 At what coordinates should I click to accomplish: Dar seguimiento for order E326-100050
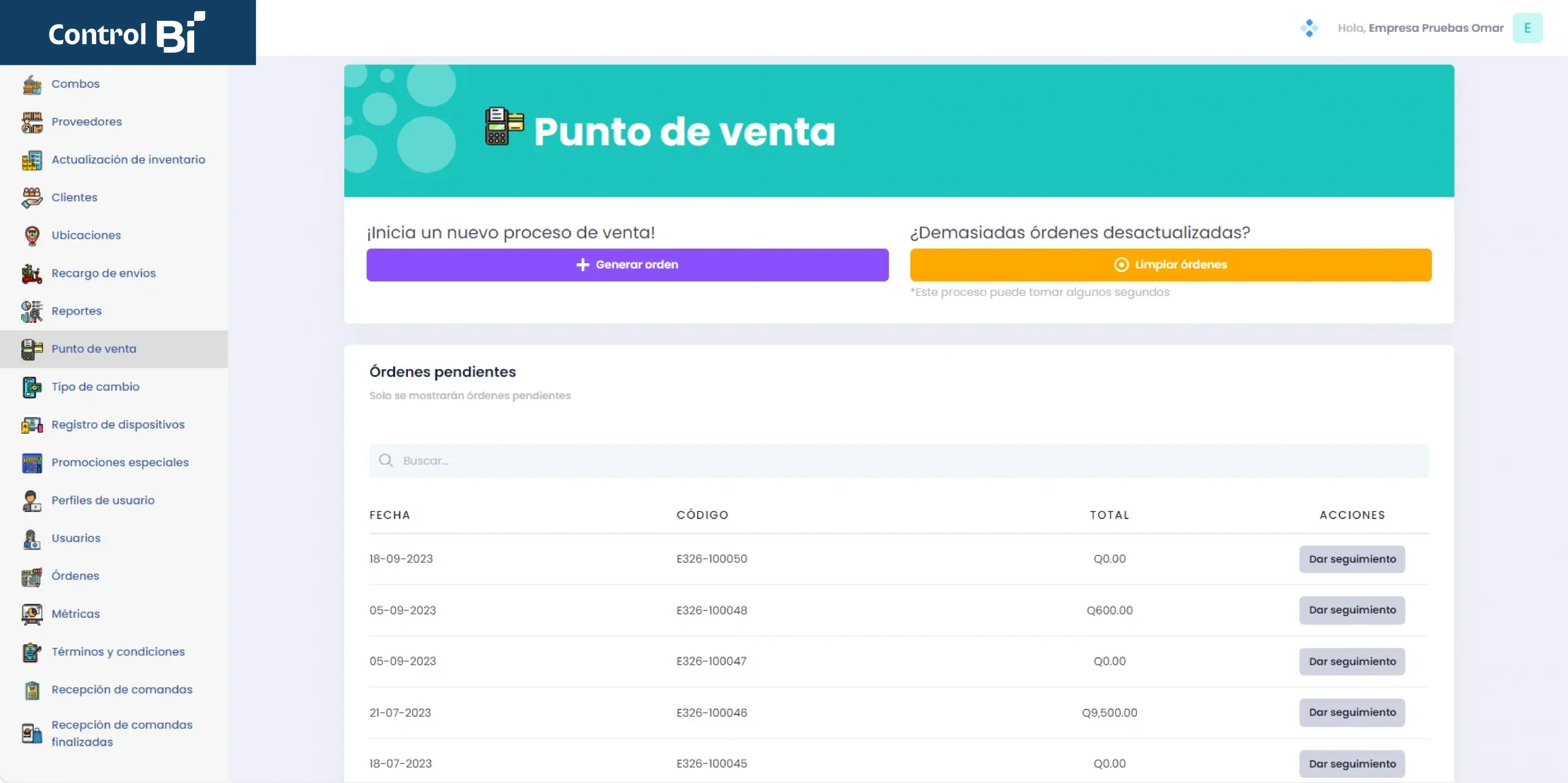point(1352,560)
